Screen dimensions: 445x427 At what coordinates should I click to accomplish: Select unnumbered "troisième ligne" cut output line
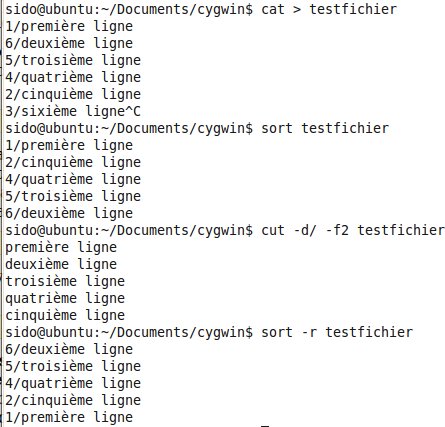[65, 281]
